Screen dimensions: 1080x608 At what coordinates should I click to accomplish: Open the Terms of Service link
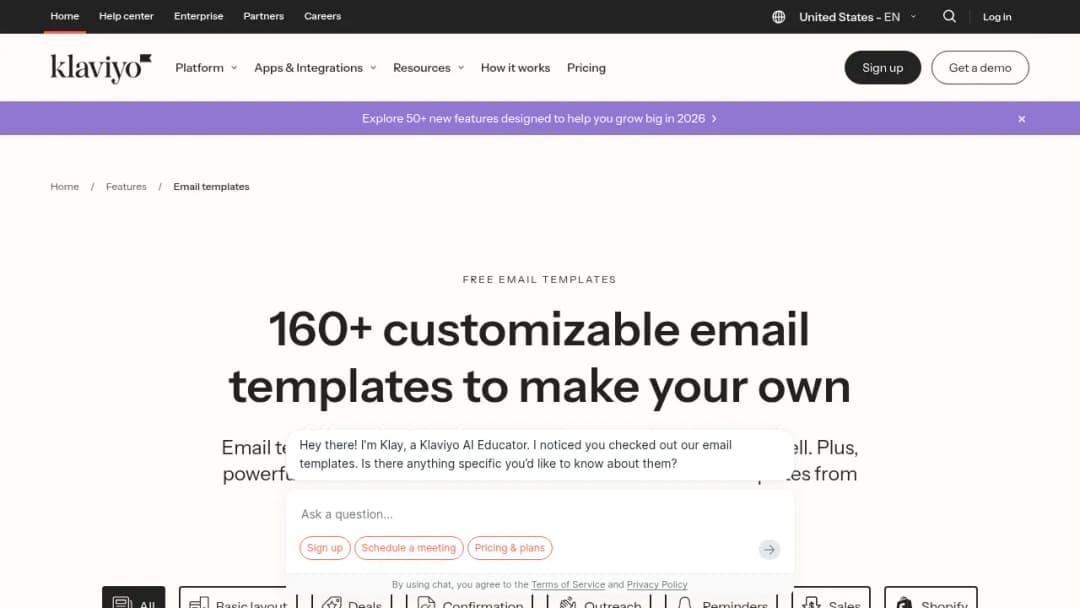click(x=568, y=585)
